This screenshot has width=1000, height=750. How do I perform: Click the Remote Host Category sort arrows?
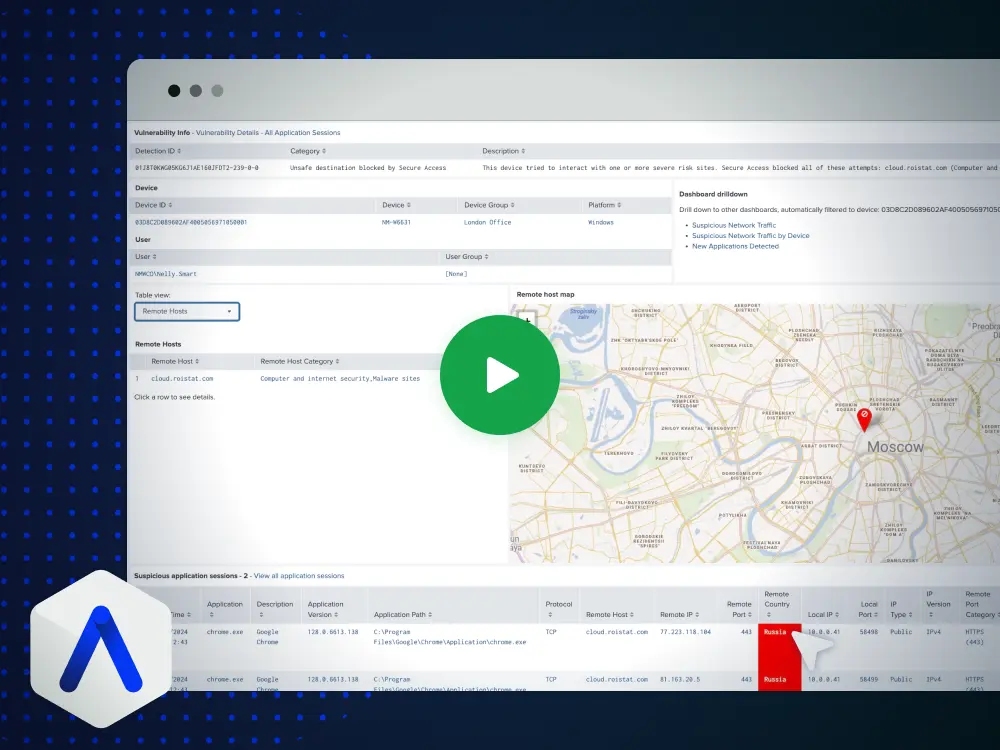337,362
